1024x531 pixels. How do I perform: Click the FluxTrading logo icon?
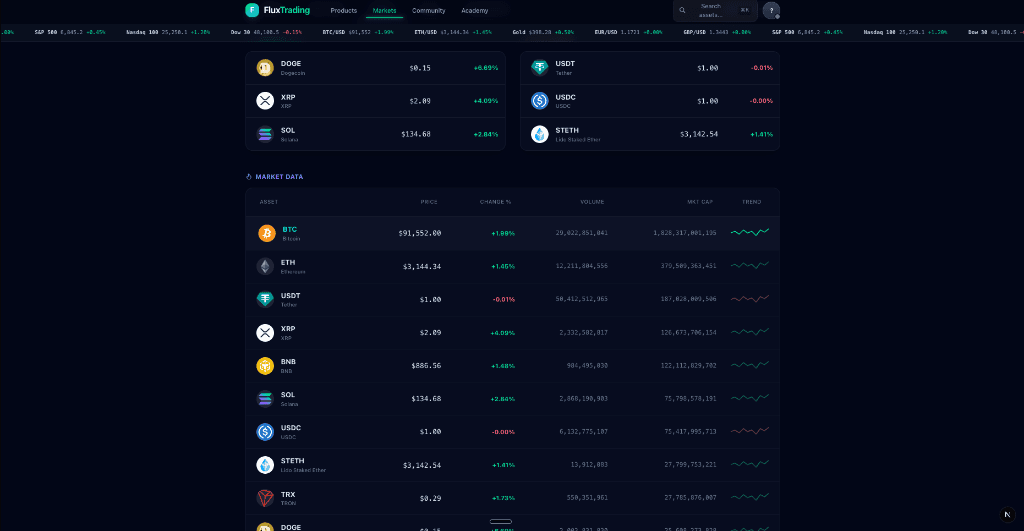point(252,10)
